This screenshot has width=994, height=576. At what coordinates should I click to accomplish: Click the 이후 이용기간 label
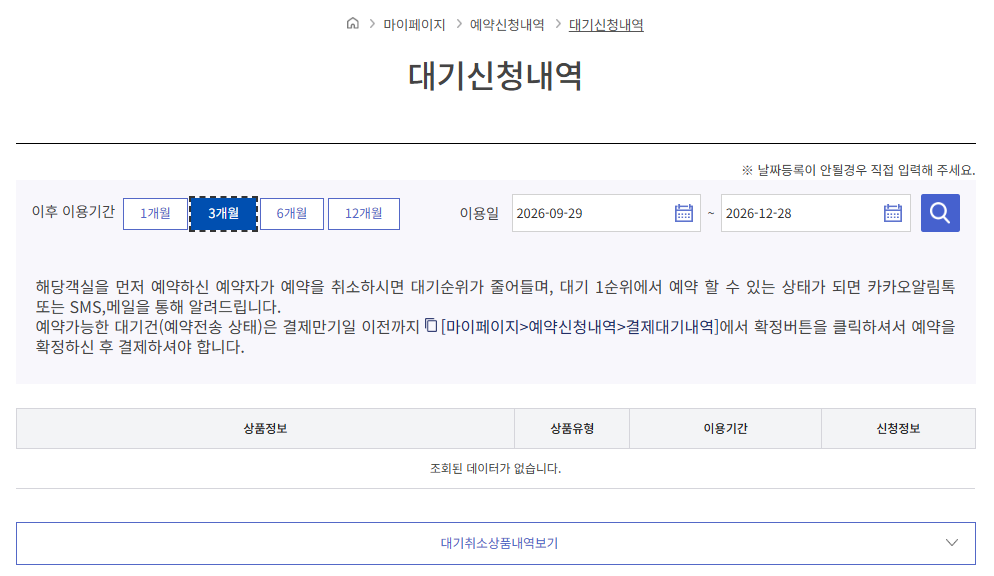74,212
